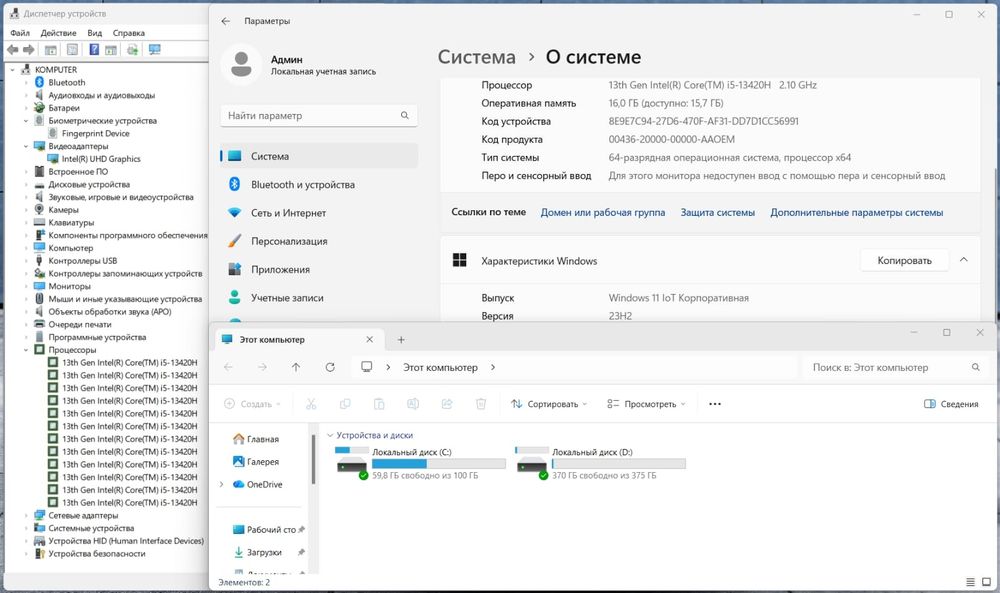Click the Поиск в: Этот компьютер search field
Image resolution: width=1000 pixels, height=593 pixels.
pyautogui.click(x=895, y=367)
